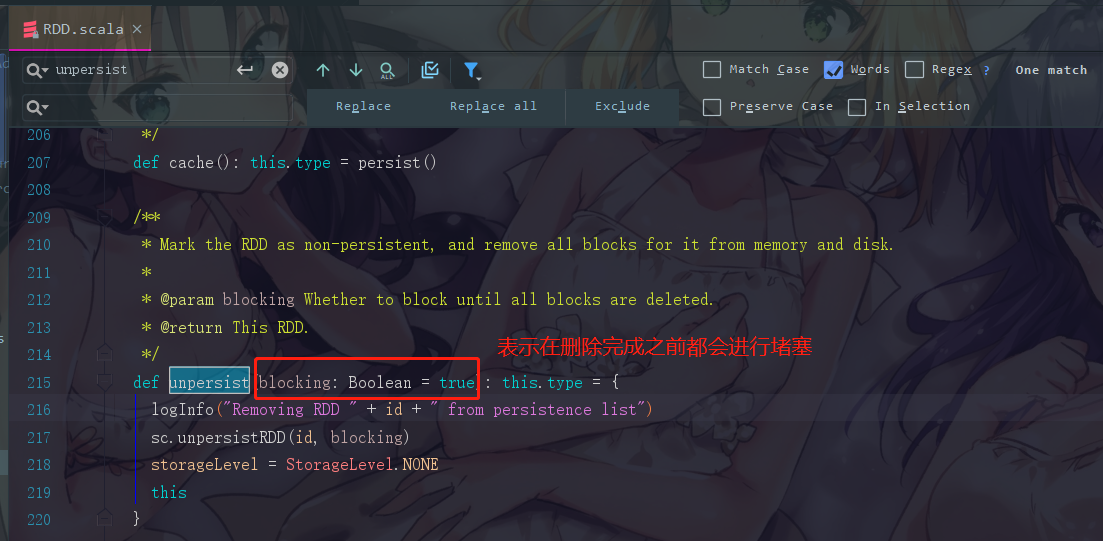Clear the search text with X icon
Screen dimensions: 1103x541
(280, 70)
